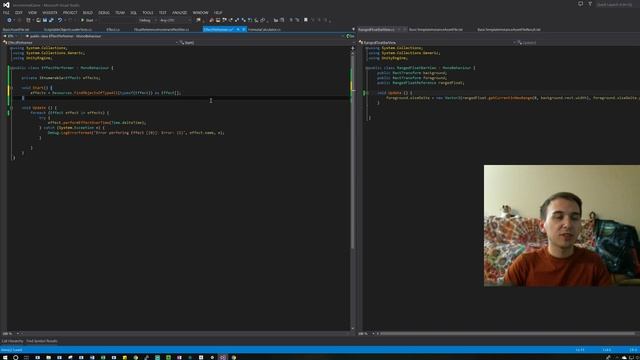Open the right pane Update() member dropdown

578,42
